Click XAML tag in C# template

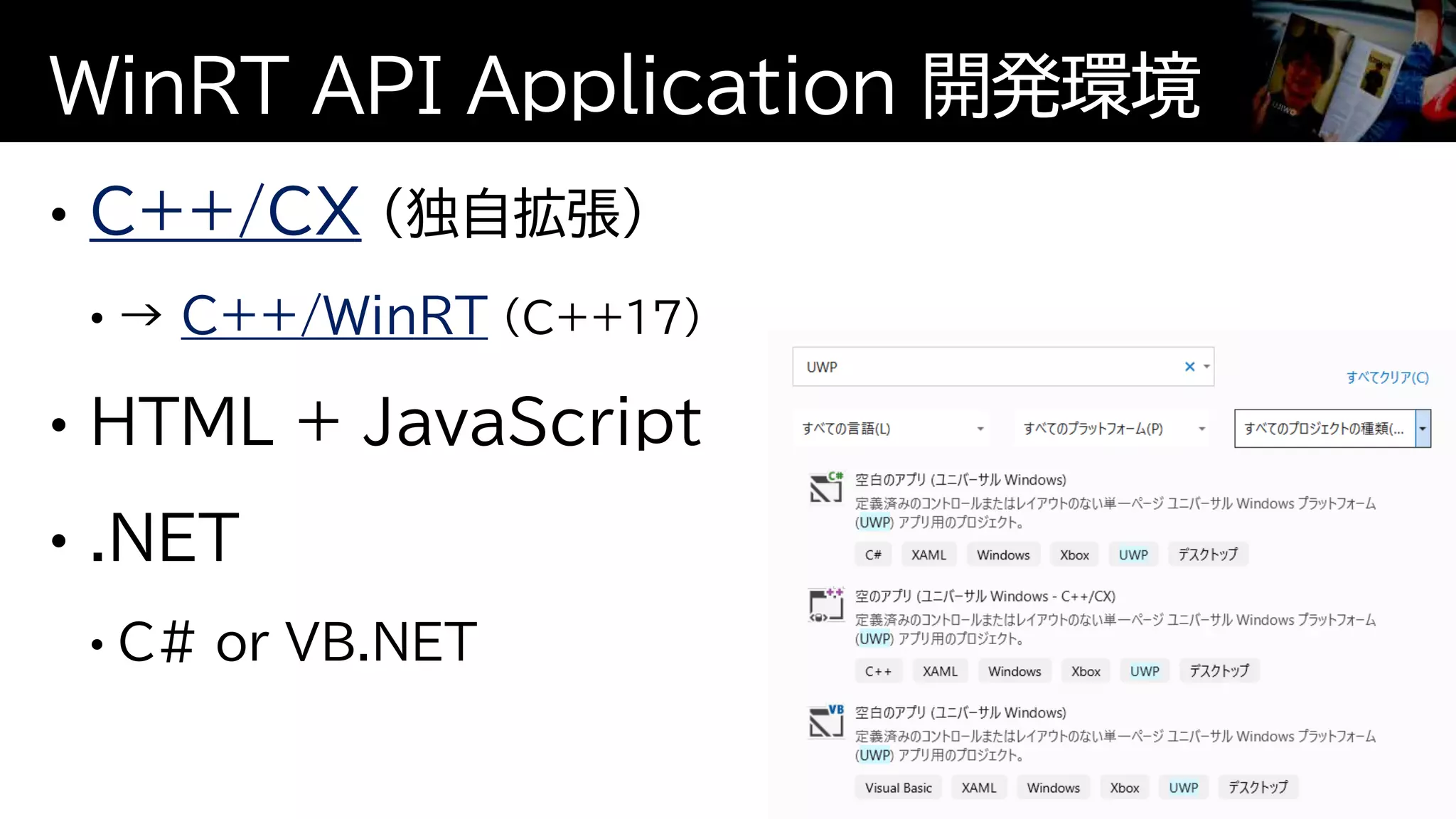pos(928,555)
